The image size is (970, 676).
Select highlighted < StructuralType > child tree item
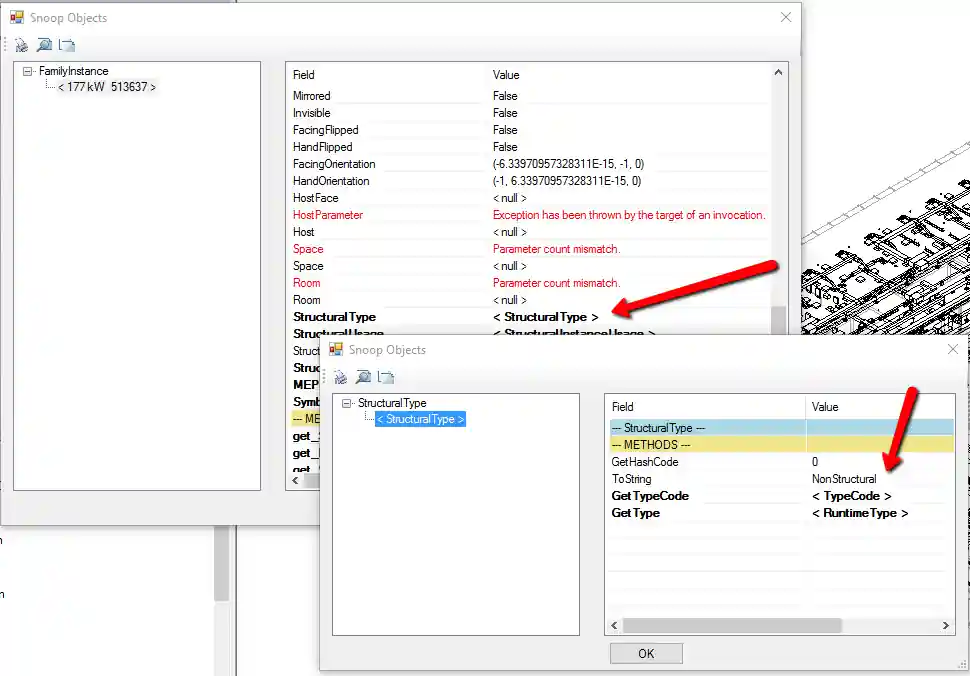click(x=420, y=419)
